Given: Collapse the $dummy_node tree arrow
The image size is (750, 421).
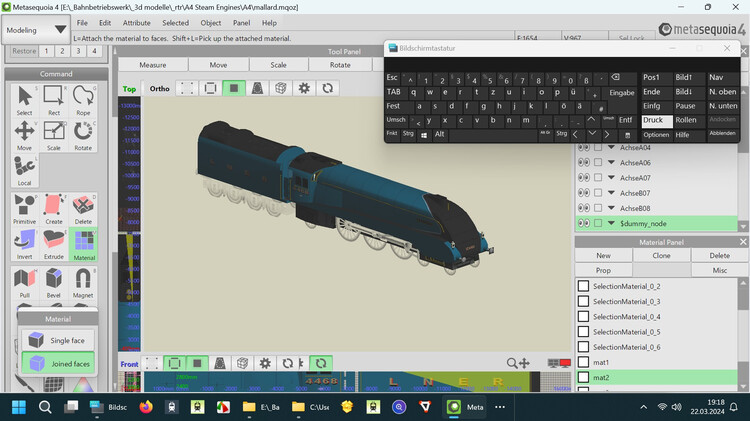Looking at the screenshot, I should [610, 224].
